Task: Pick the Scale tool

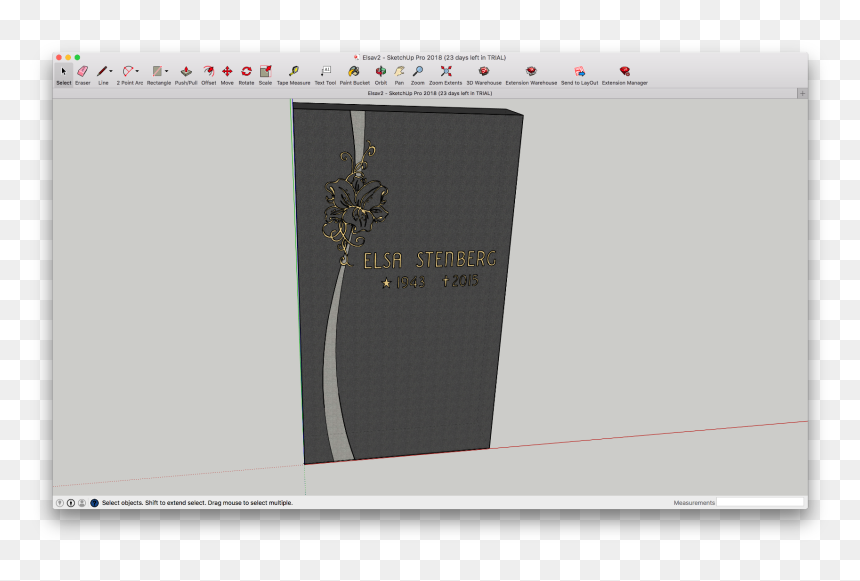Action: pyautogui.click(x=265, y=75)
